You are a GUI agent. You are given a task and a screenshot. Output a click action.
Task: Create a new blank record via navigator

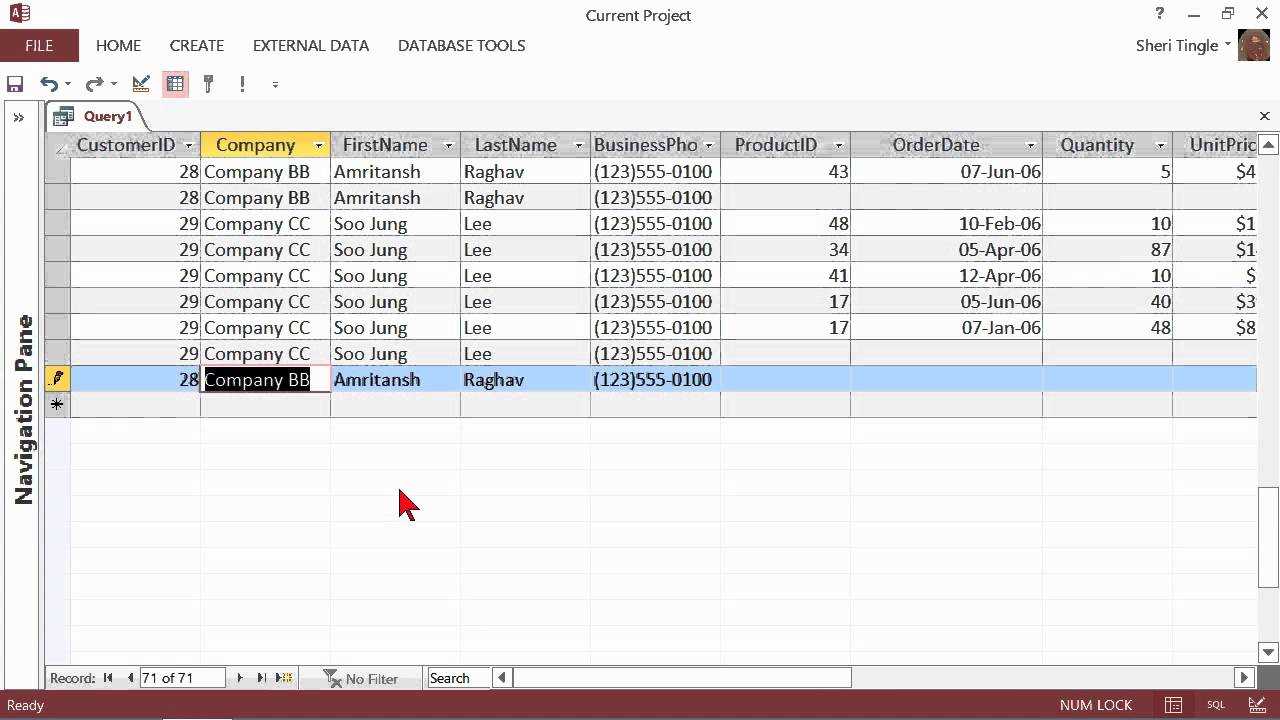pos(284,678)
